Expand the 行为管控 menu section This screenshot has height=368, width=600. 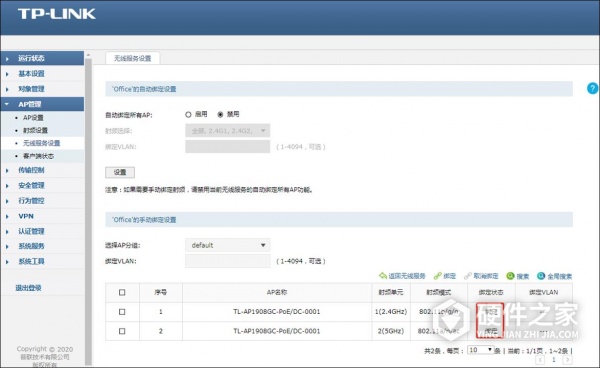click(42, 201)
